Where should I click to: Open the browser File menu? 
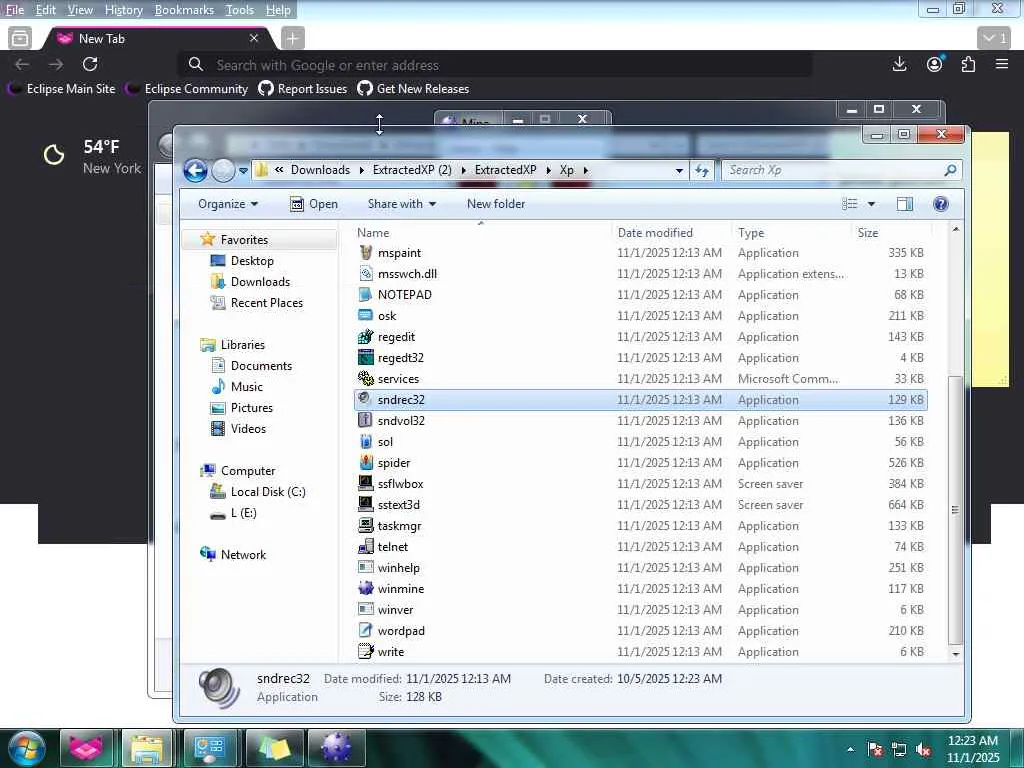click(14, 10)
